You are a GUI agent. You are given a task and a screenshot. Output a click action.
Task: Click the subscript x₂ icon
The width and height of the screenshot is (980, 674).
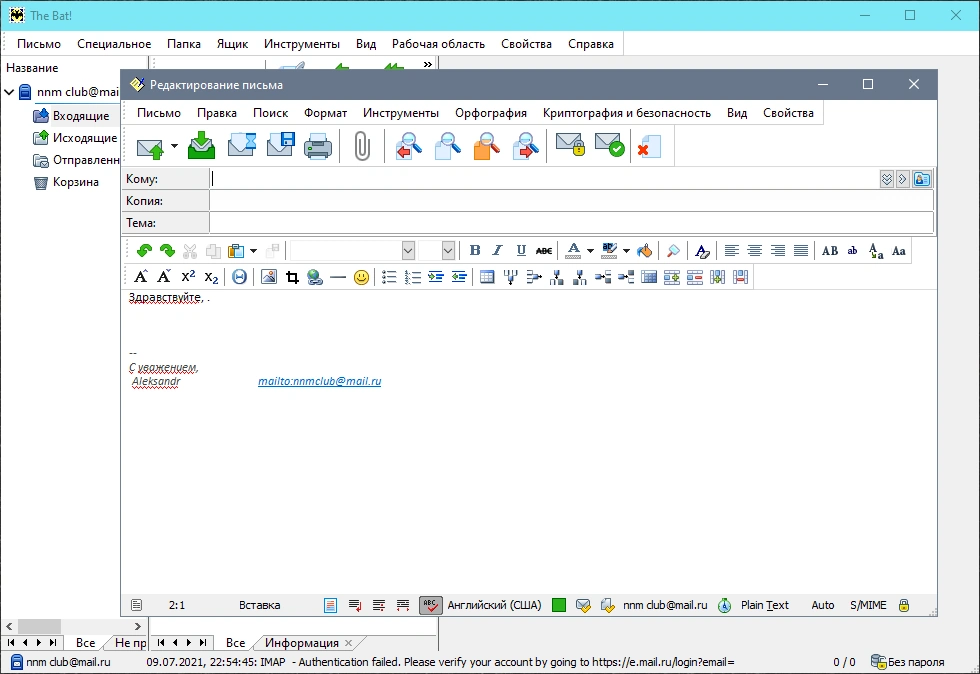[x=211, y=277]
